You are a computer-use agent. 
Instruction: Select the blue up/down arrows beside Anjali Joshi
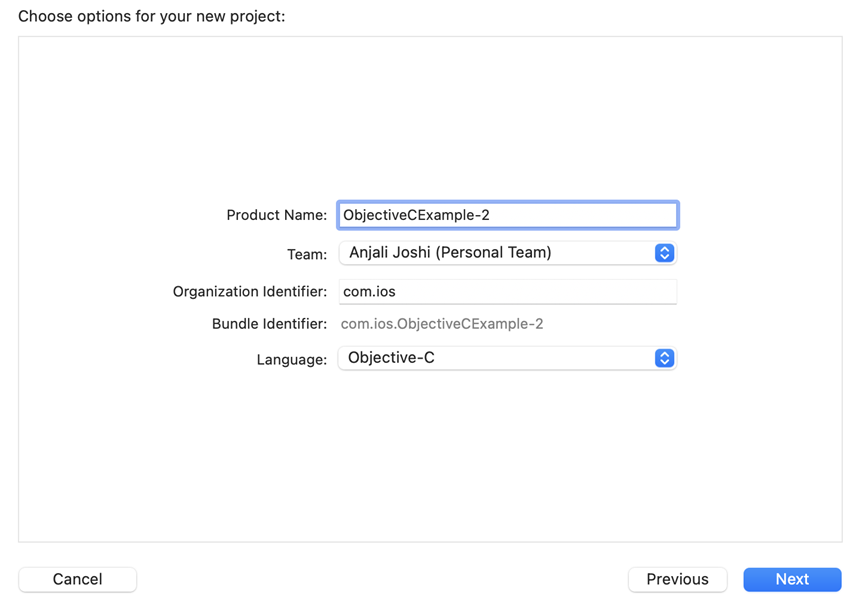click(664, 253)
